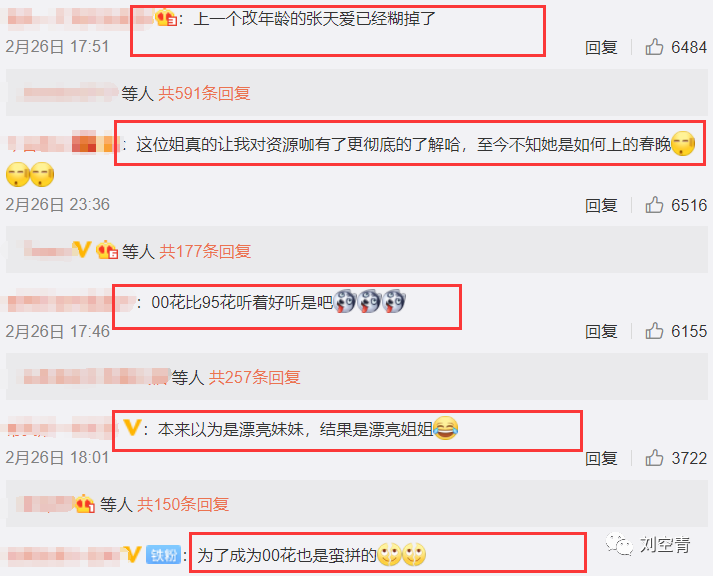Reply to the 18:01 comment
Screen dimensions: 713x576
pyautogui.click(x=601, y=458)
